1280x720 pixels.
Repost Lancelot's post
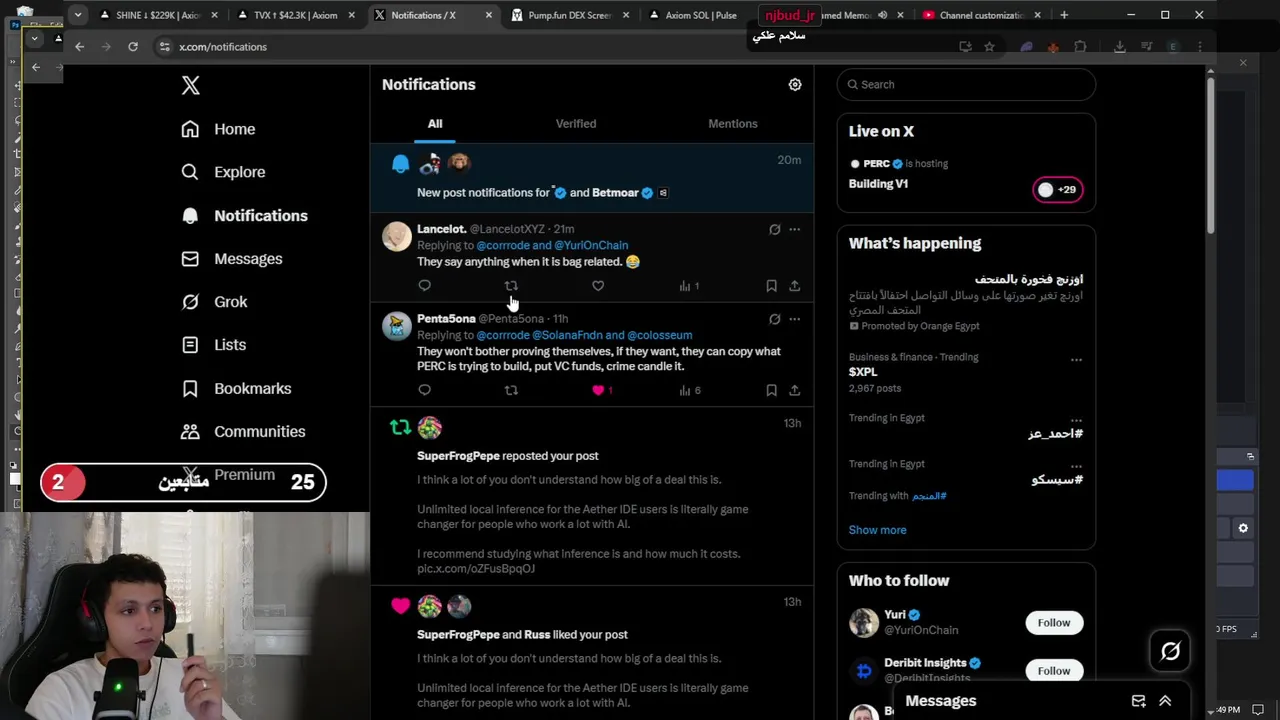(511, 286)
